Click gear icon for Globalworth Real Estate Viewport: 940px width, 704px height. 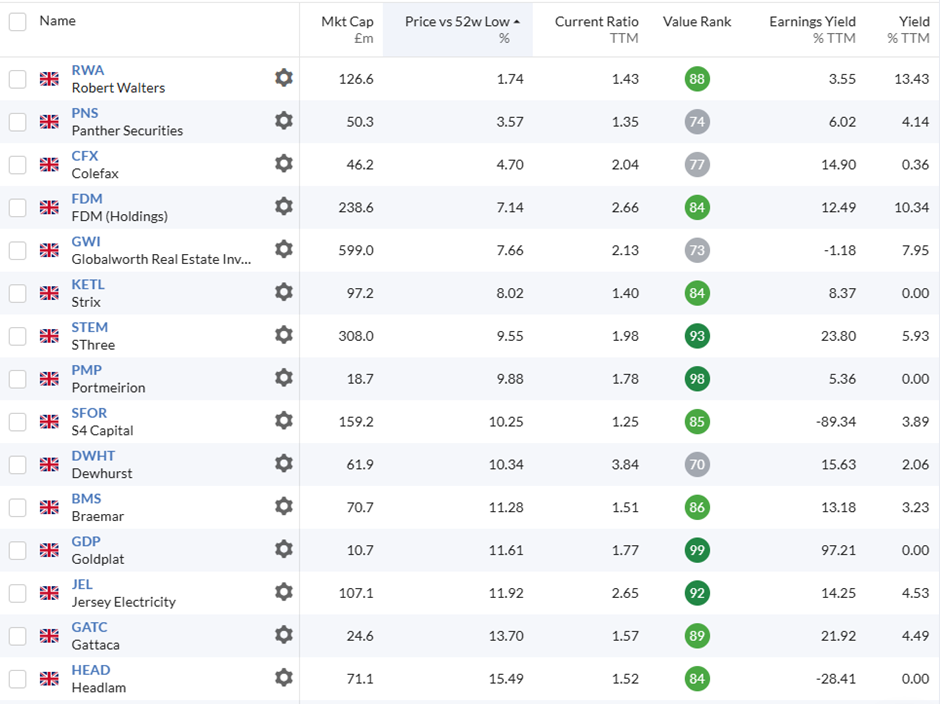[x=284, y=249]
